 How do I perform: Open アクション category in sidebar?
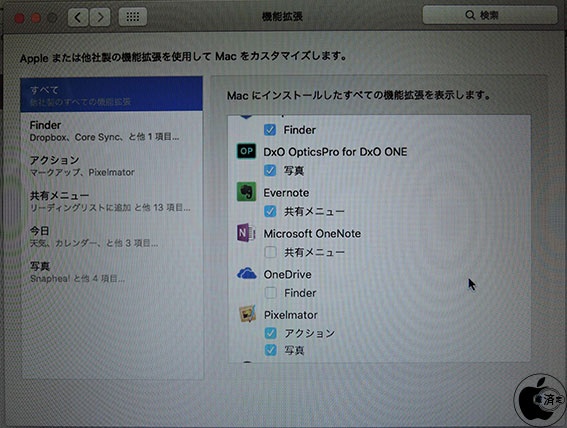coord(111,166)
